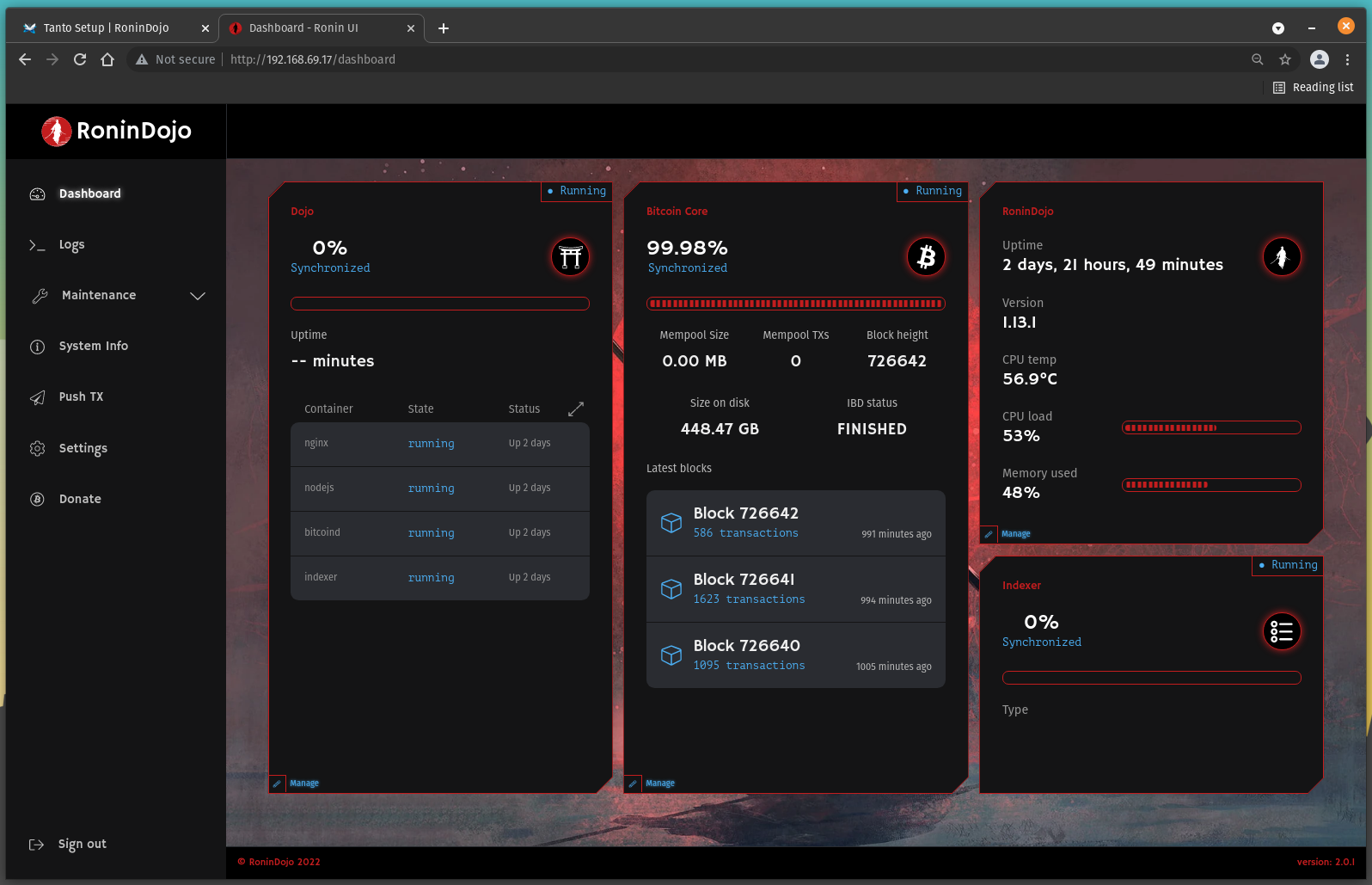Click the System Info circle icon

coord(38,347)
